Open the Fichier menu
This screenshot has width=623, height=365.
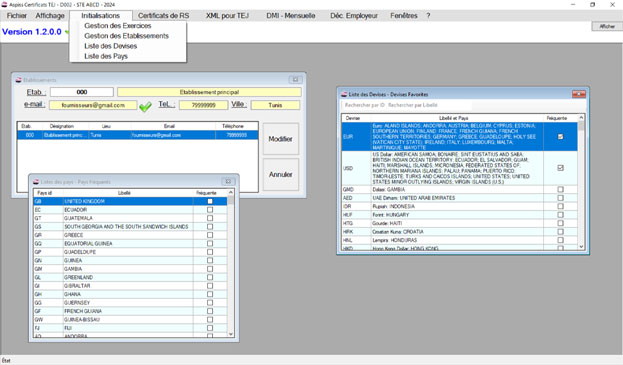pyautogui.click(x=17, y=15)
